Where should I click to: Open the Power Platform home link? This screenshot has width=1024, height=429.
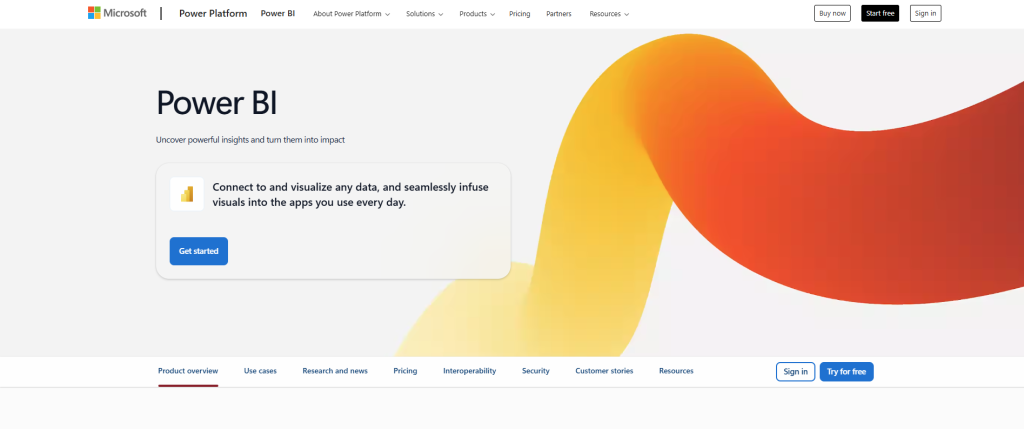pyautogui.click(x=211, y=14)
